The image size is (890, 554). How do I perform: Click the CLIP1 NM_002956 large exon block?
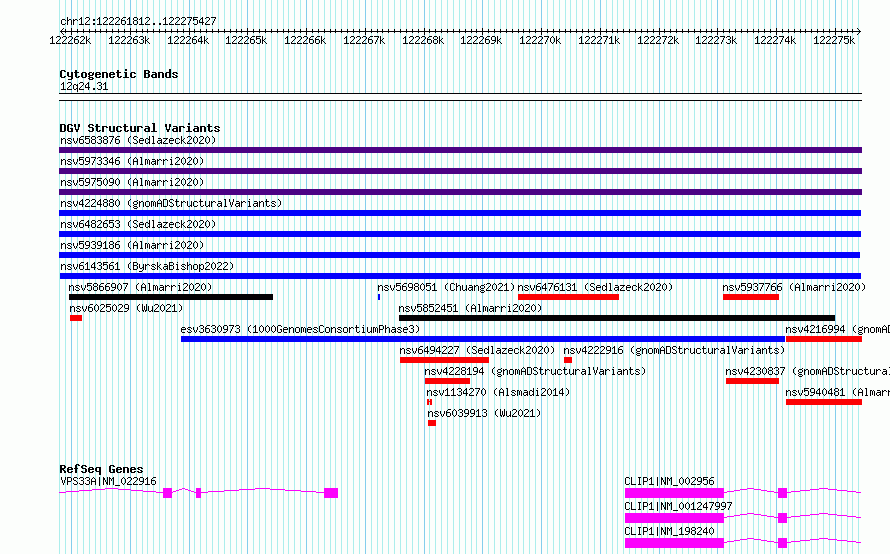point(674,493)
